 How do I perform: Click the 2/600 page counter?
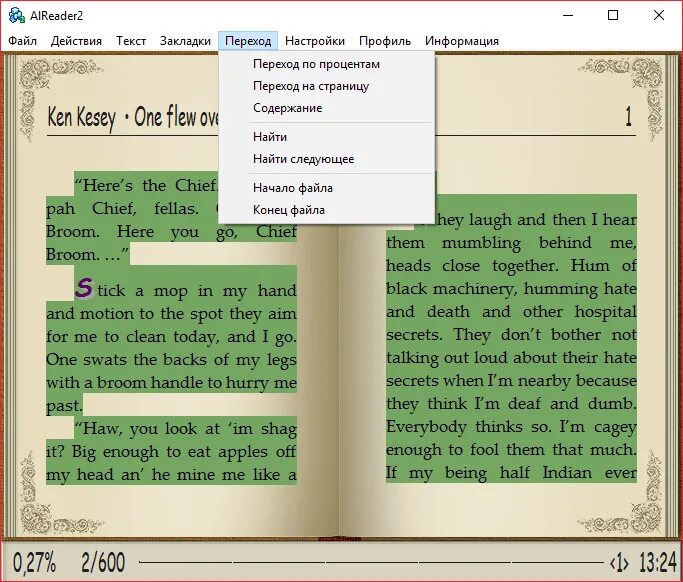[x=103, y=562]
